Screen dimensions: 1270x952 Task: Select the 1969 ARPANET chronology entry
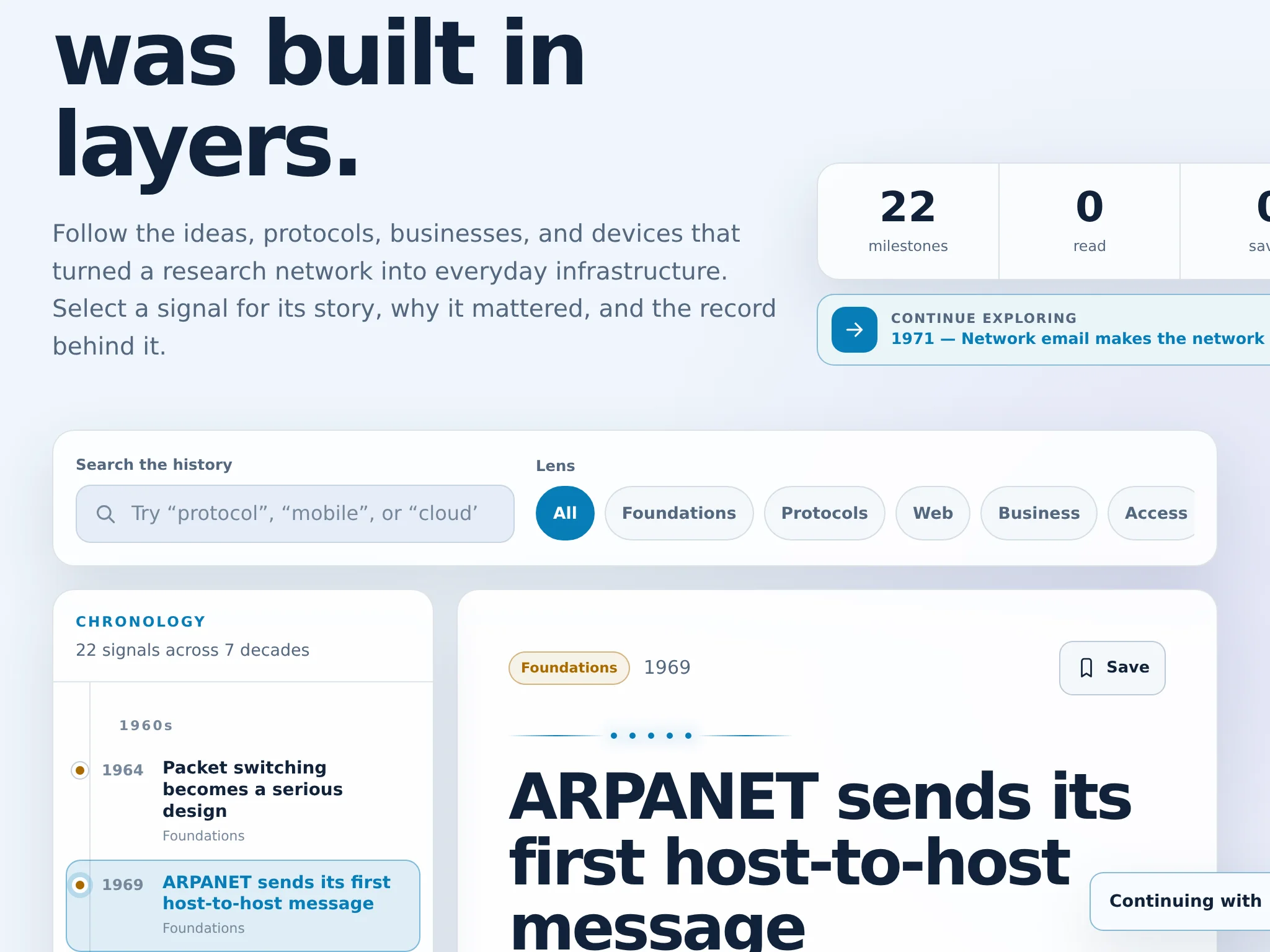(x=243, y=905)
